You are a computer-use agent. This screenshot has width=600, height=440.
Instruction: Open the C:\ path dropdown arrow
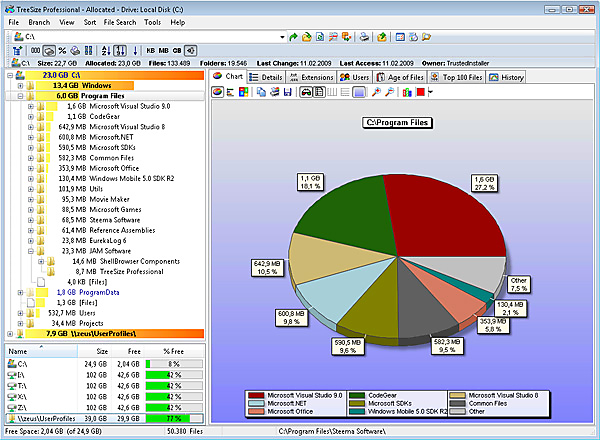tap(282, 37)
